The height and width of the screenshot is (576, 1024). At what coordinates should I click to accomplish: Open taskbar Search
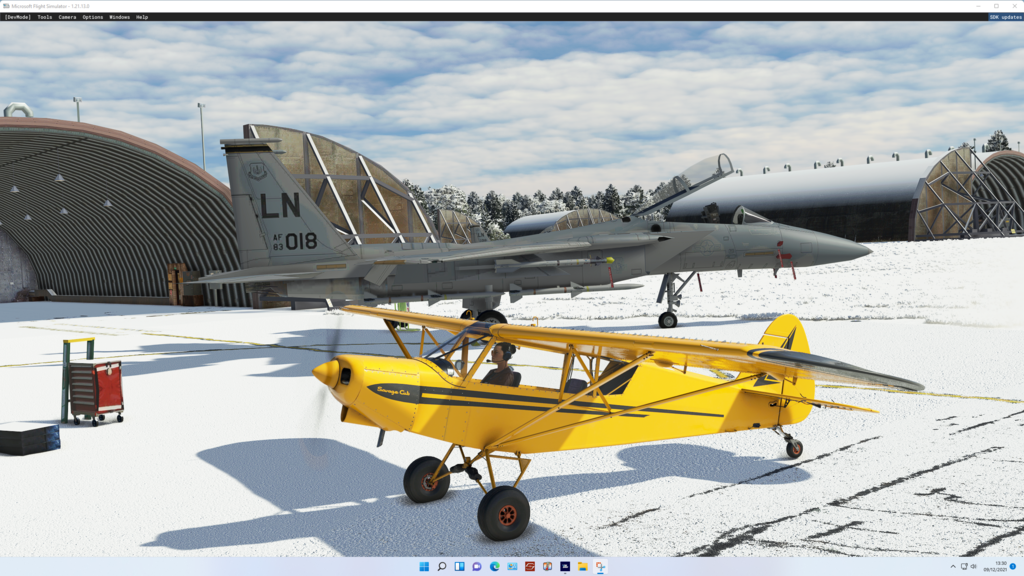[x=441, y=566]
